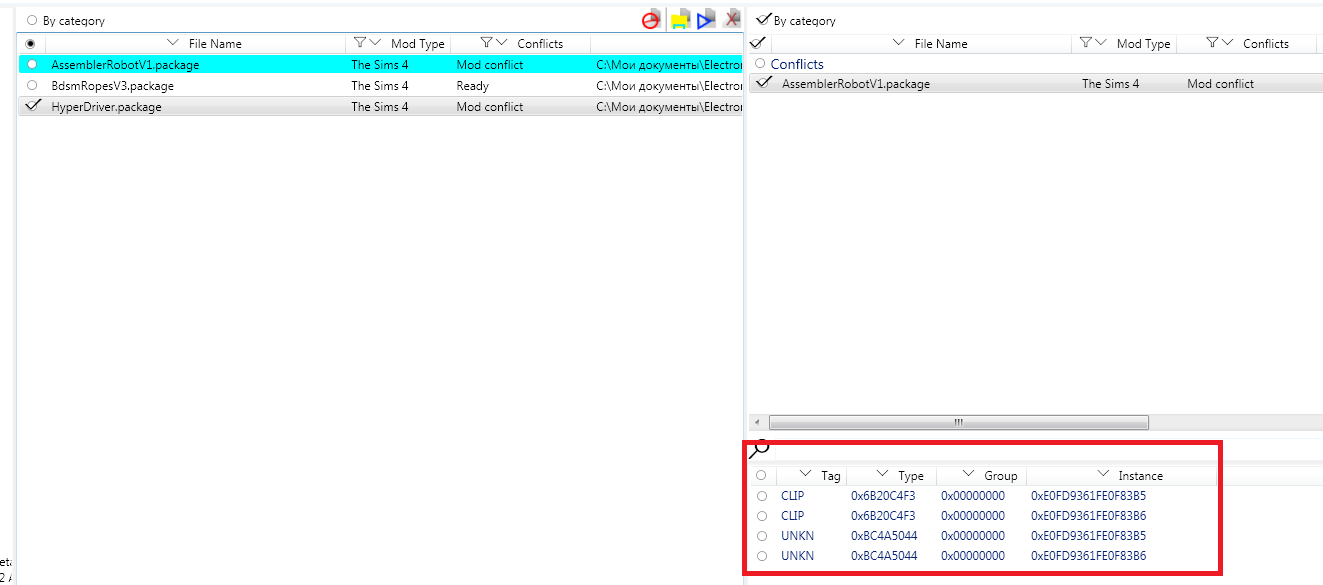The image size is (1323, 585).
Task: Click group 0x00000000 in UNKN row ending 83B6
Action: [x=973, y=556]
